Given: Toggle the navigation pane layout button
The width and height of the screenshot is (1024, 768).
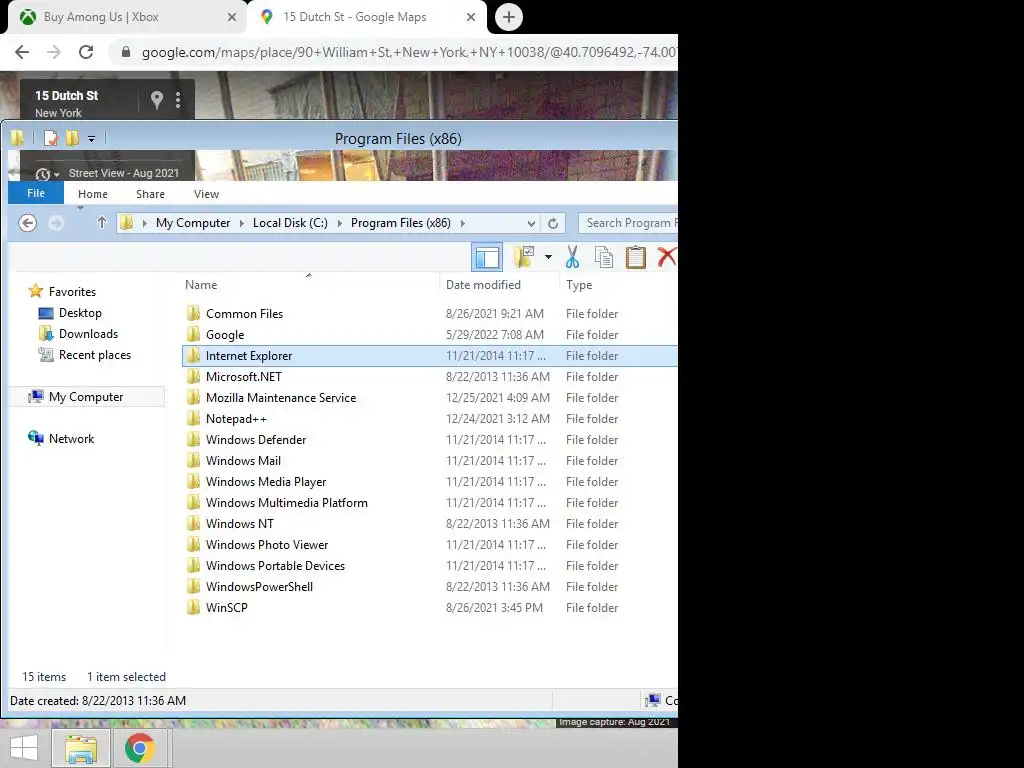Looking at the screenshot, I should [487, 257].
